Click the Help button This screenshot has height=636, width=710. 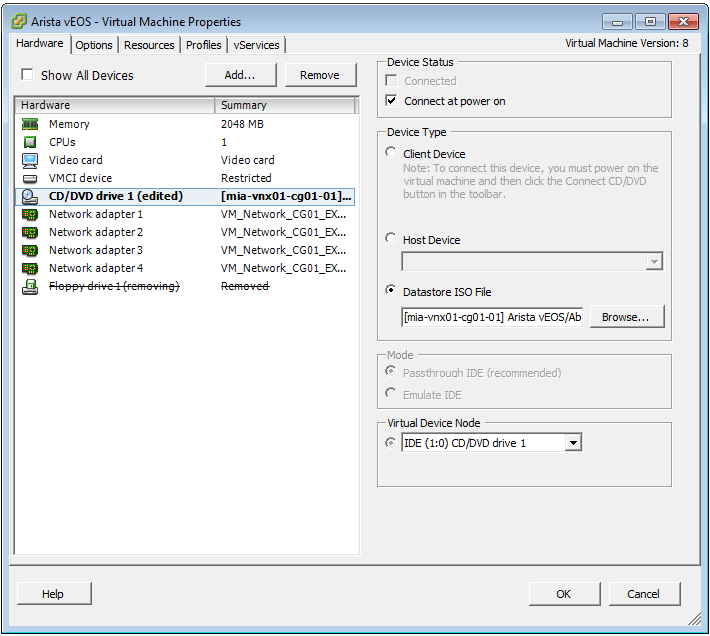(54, 594)
